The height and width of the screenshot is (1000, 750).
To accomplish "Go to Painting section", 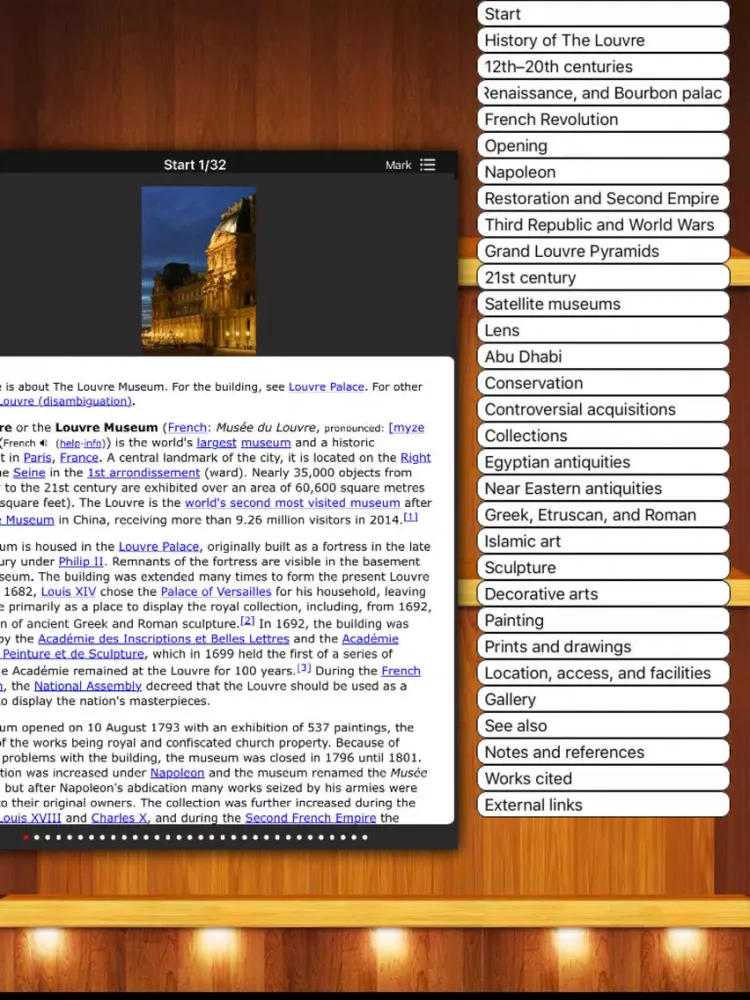I will pyautogui.click(x=603, y=620).
